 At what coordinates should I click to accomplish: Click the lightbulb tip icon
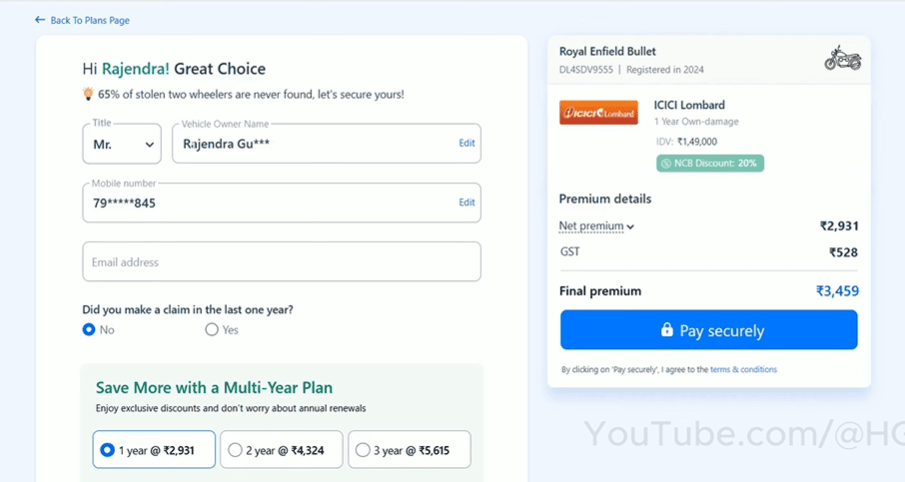(x=88, y=94)
